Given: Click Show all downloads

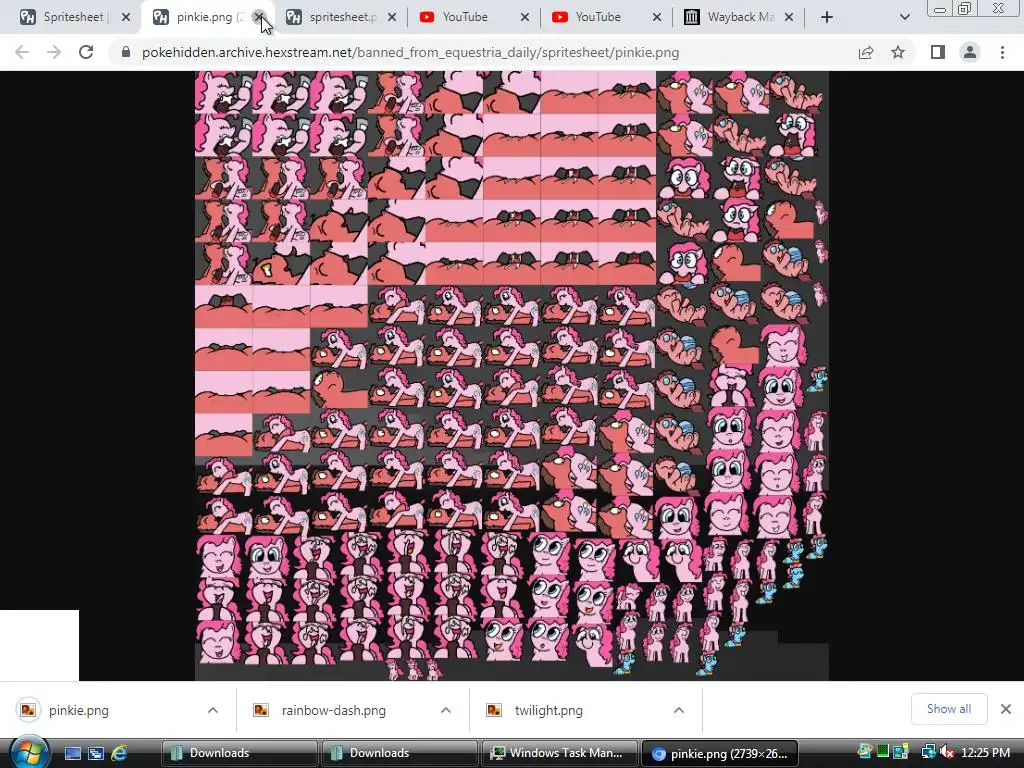Looking at the screenshot, I should pyautogui.click(x=949, y=709).
